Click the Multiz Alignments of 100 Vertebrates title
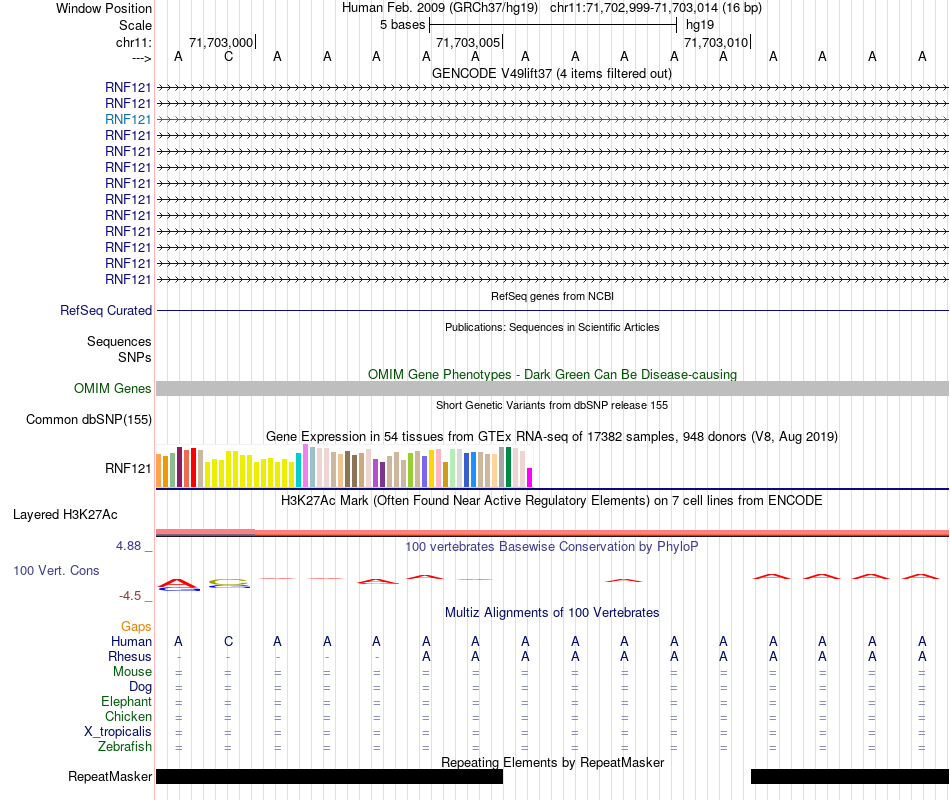The image size is (950, 800). [552, 613]
